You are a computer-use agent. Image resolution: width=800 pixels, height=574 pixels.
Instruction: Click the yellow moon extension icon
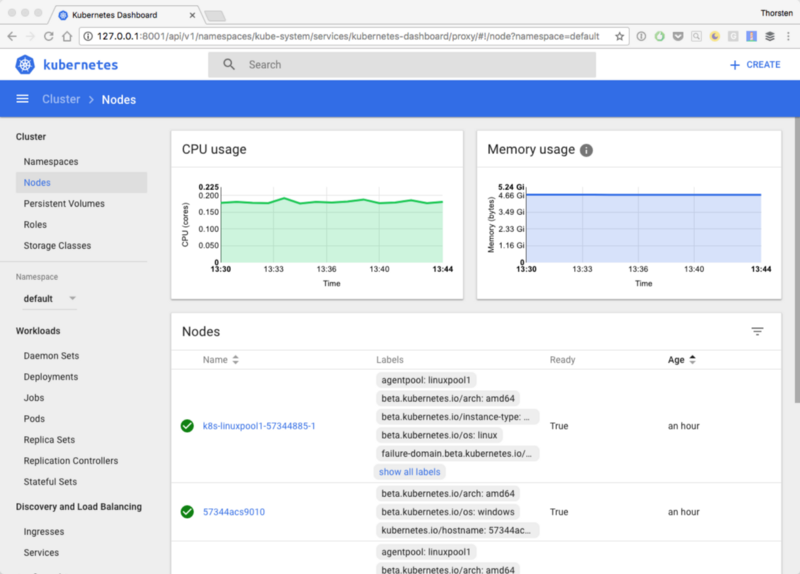coord(715,36)
